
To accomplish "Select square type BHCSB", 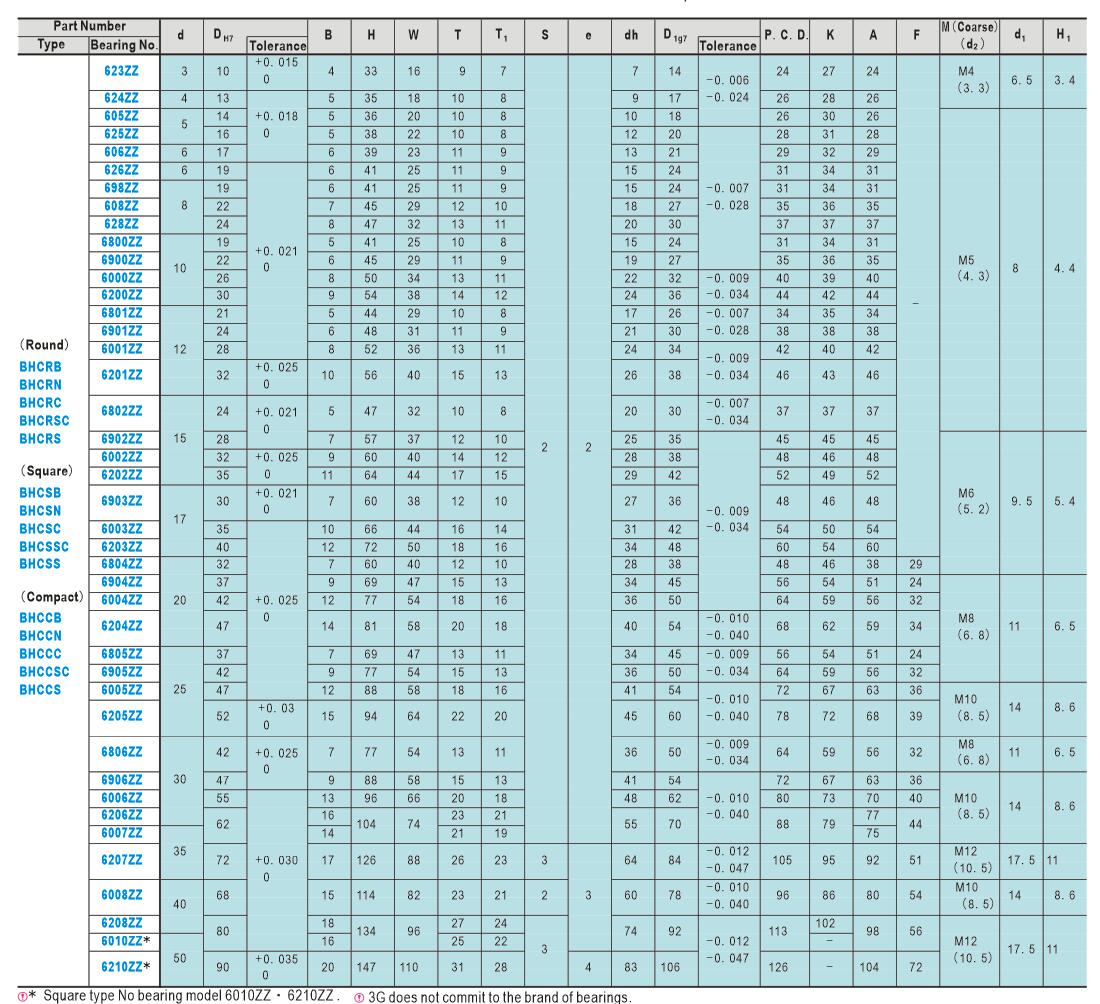I will point(40,493).
